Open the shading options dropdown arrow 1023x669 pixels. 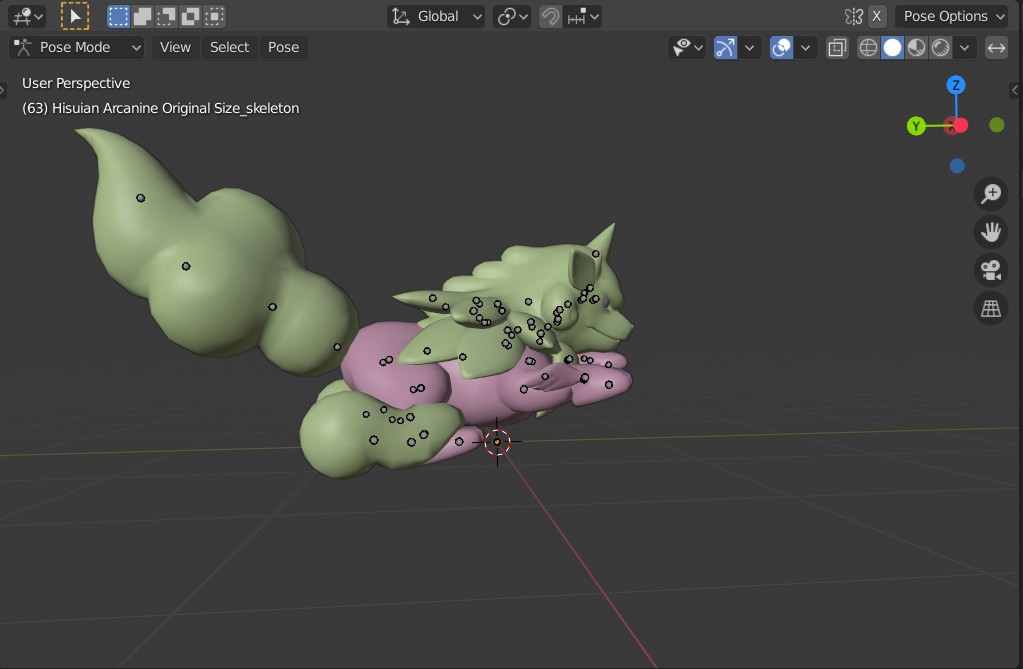[965, 48]
